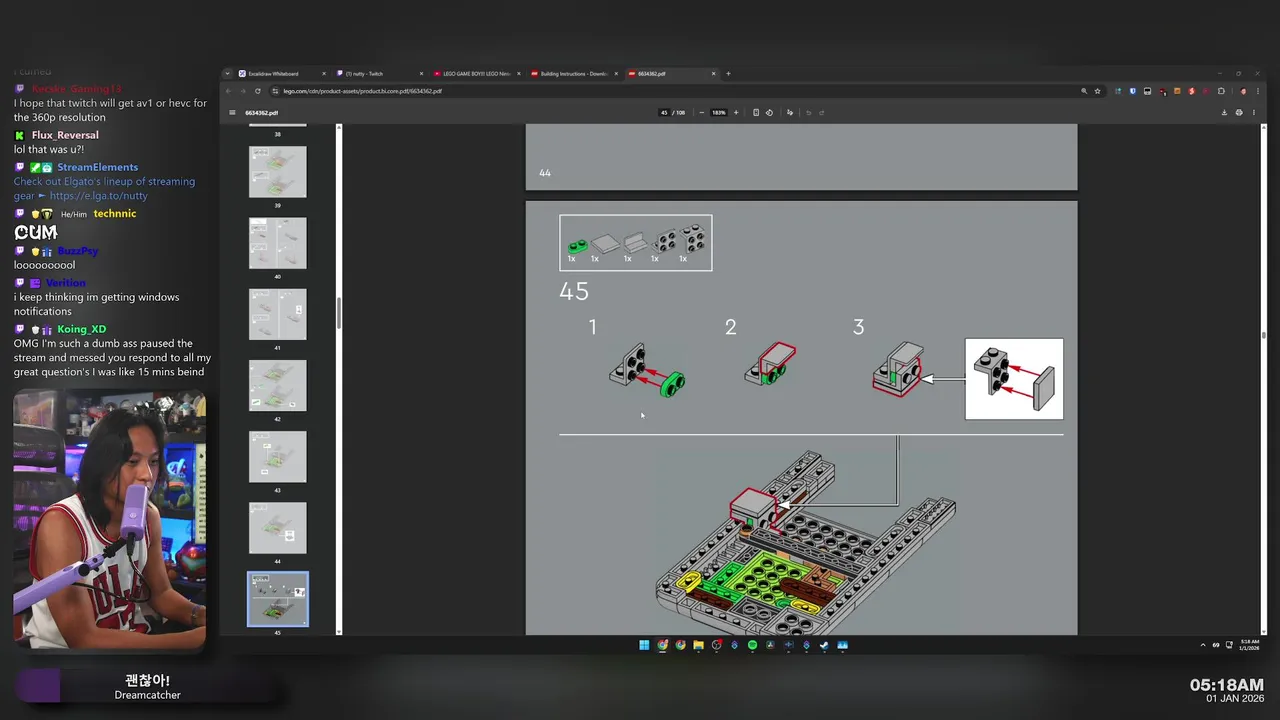Open the tab search dropdown chevron
Screen dimensions: 1280x720
click(228, 73)
